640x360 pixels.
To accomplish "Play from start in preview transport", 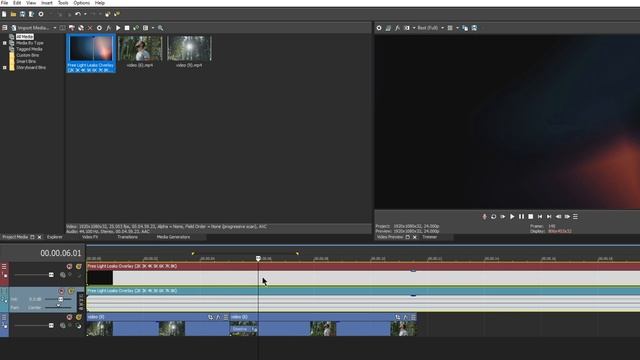I will pyautogui.click(x=503, y=217).
